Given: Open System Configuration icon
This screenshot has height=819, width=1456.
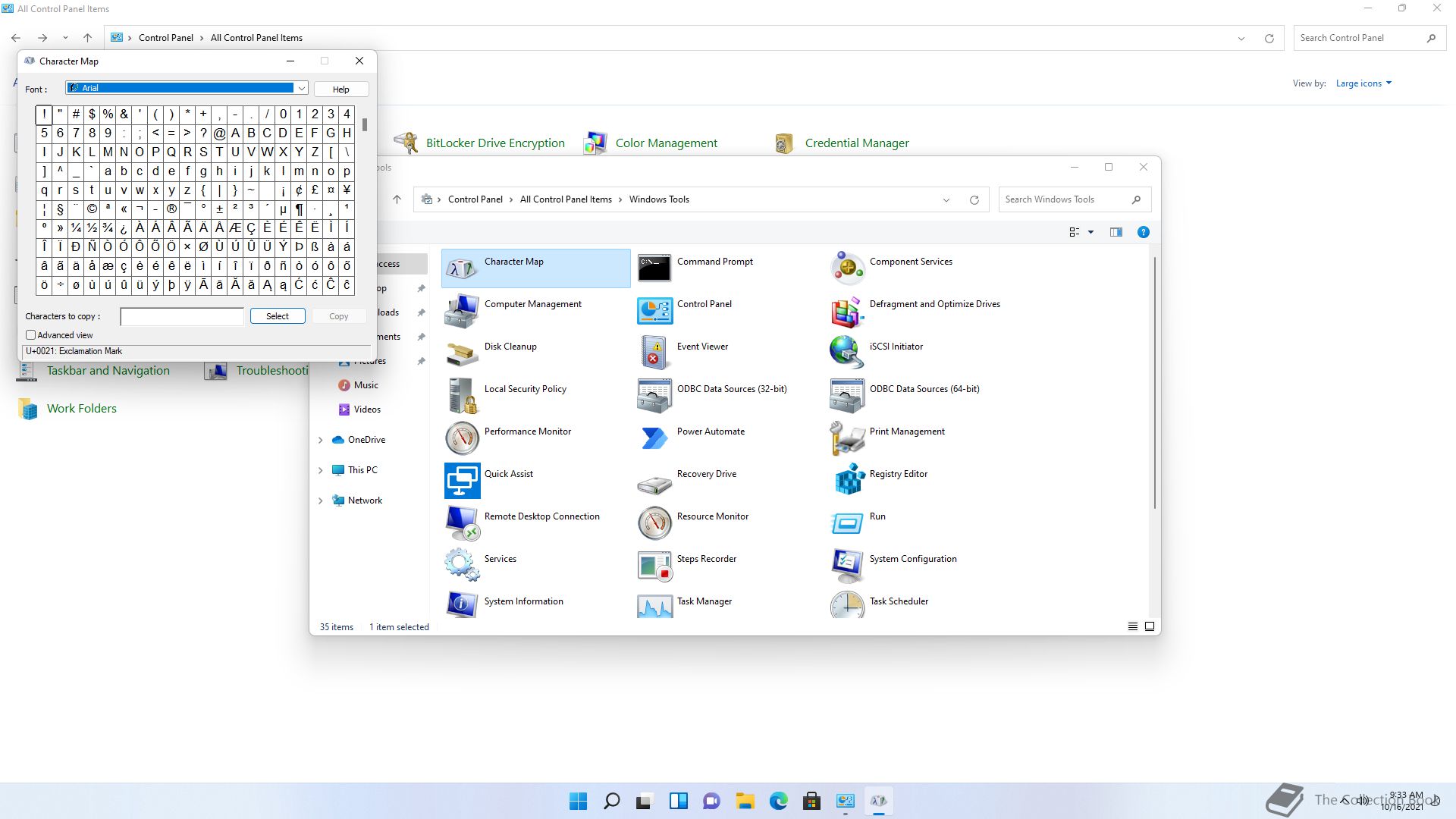Looking at the screenshot, I should click(847, 566).
